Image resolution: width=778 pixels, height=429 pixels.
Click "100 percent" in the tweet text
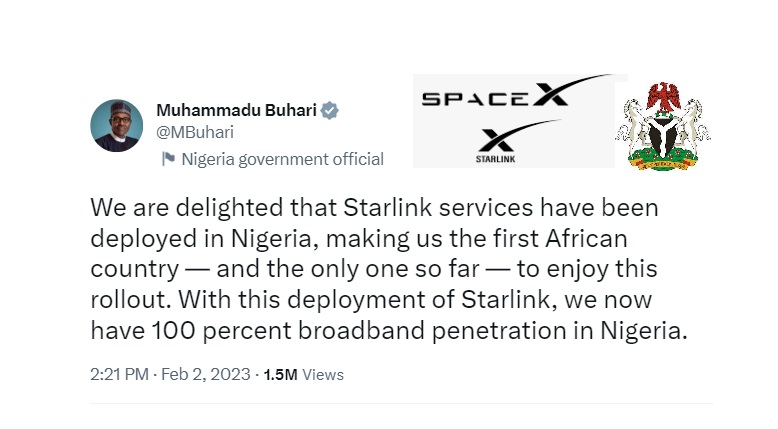tap(197, 333)
